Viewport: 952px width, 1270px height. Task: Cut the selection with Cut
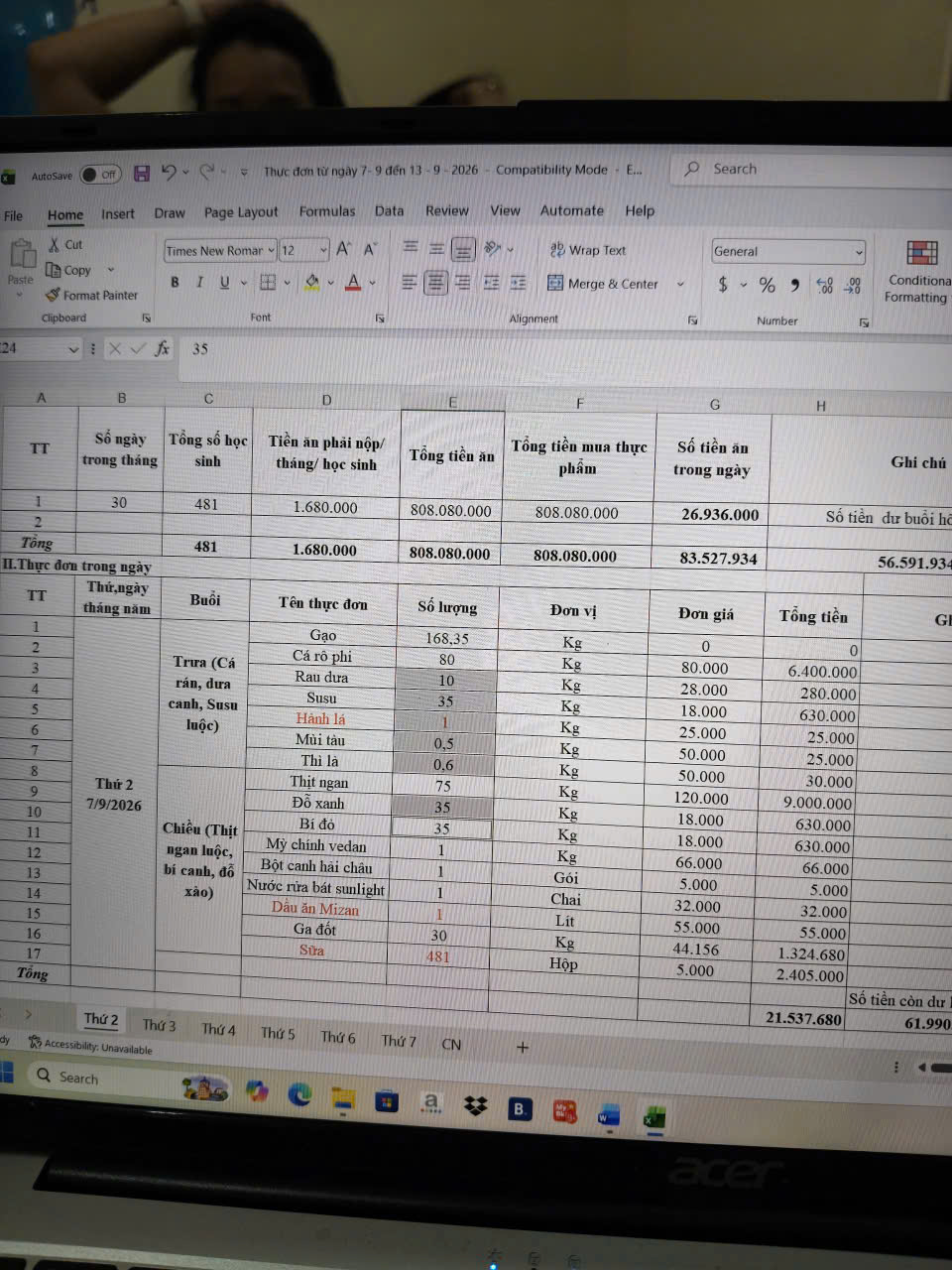click(x=64, y=244)
